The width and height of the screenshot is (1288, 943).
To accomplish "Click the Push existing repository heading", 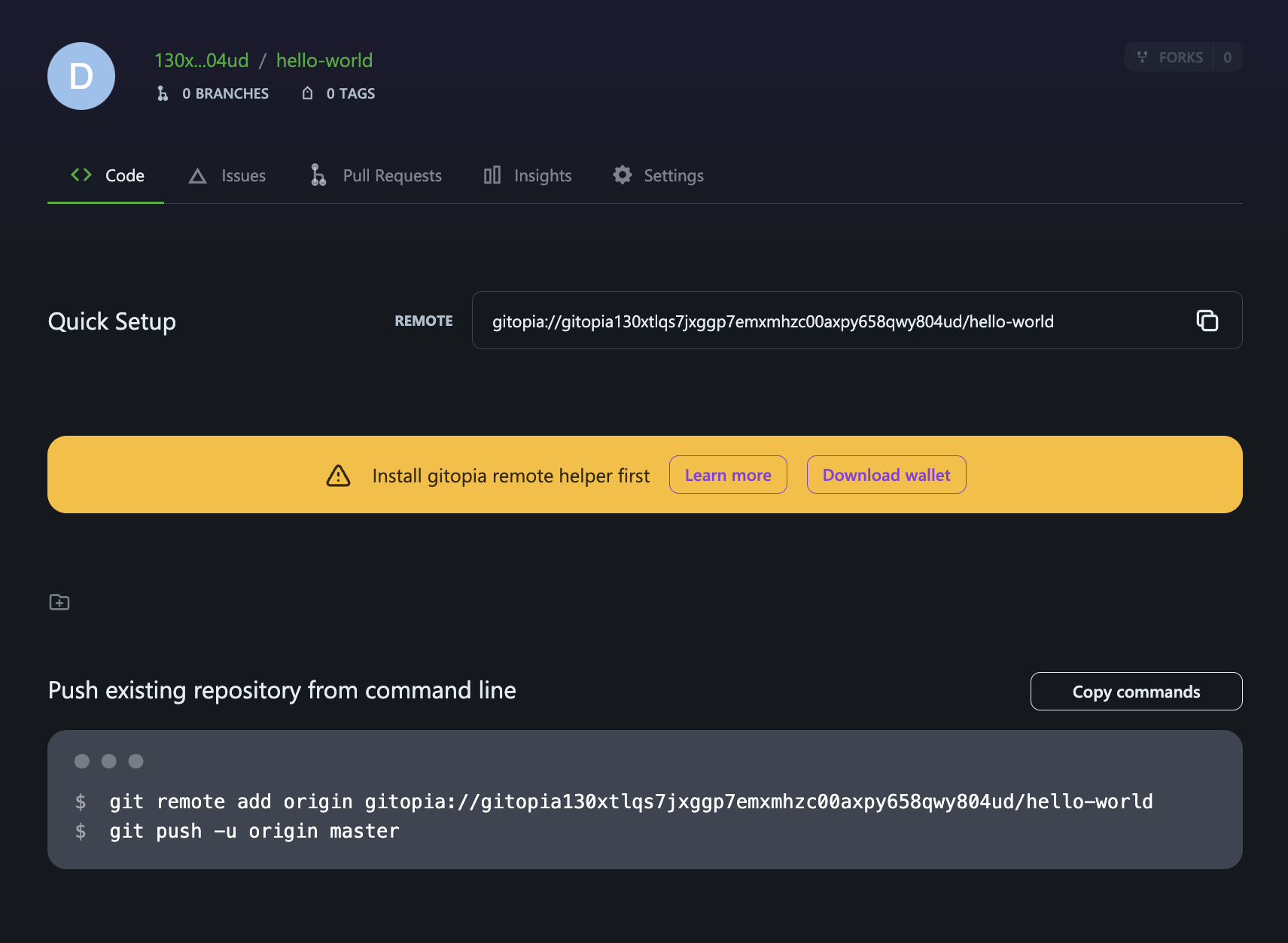I will tap(282, 690).
